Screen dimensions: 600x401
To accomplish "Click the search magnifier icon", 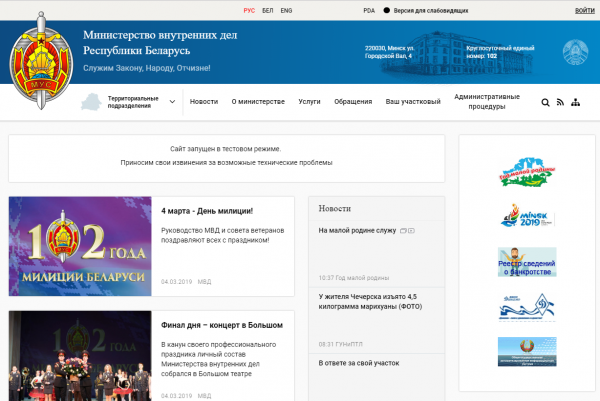I will (x=545, y=102).
